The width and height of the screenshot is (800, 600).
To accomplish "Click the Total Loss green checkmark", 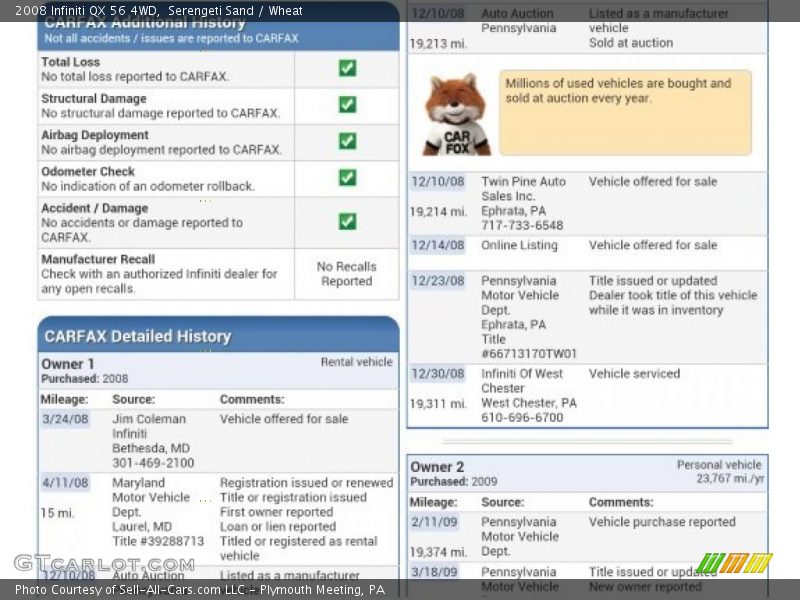I will coord(347,68).
